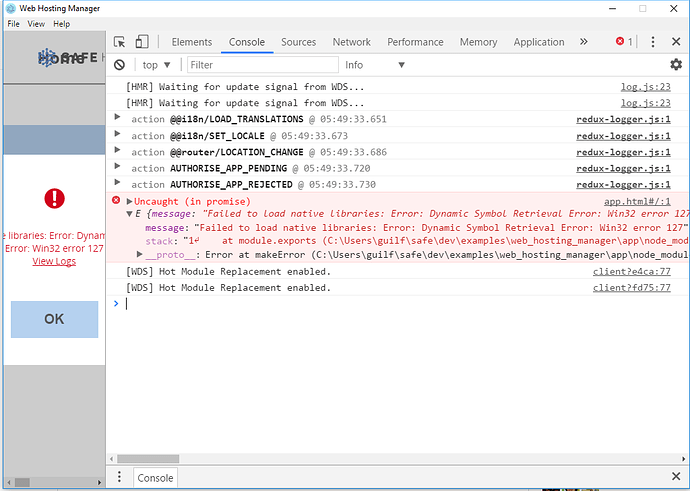
Task: Open redux-logger.js:1 link for SET_LOCALE
Action: [x=624, y=136]
